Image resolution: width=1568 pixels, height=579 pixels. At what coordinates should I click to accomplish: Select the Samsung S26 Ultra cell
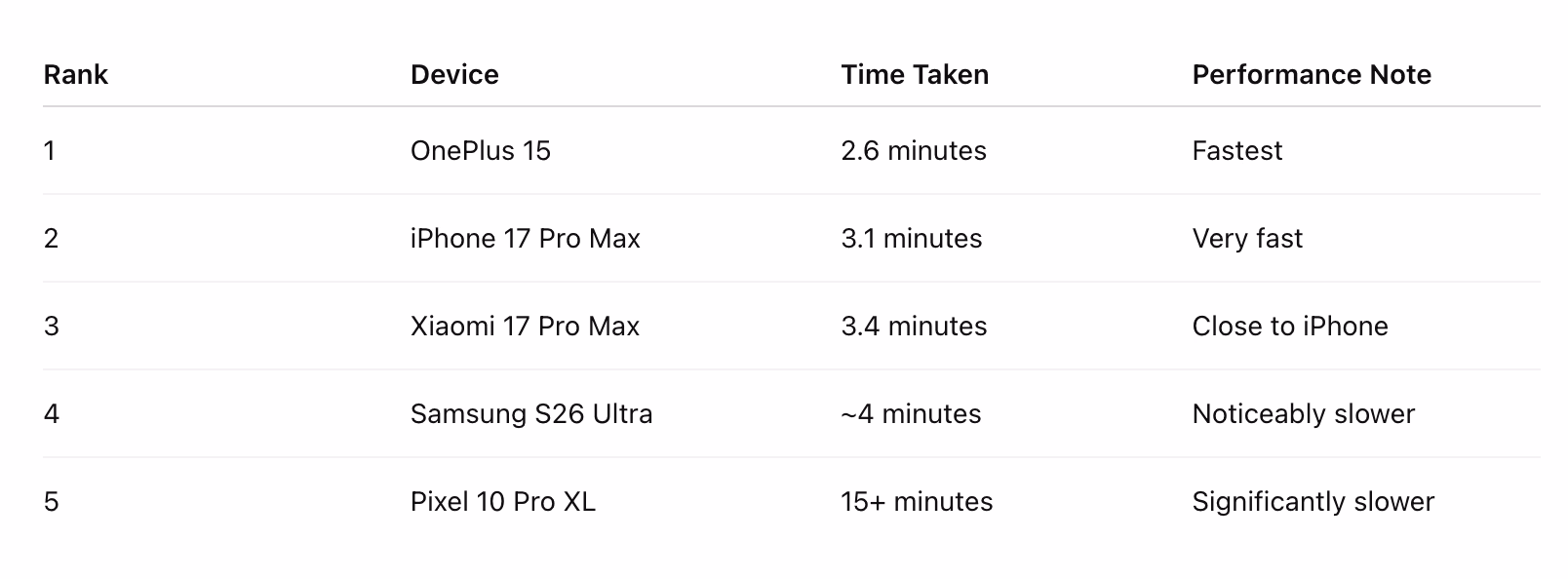click(x=531, y=414)
